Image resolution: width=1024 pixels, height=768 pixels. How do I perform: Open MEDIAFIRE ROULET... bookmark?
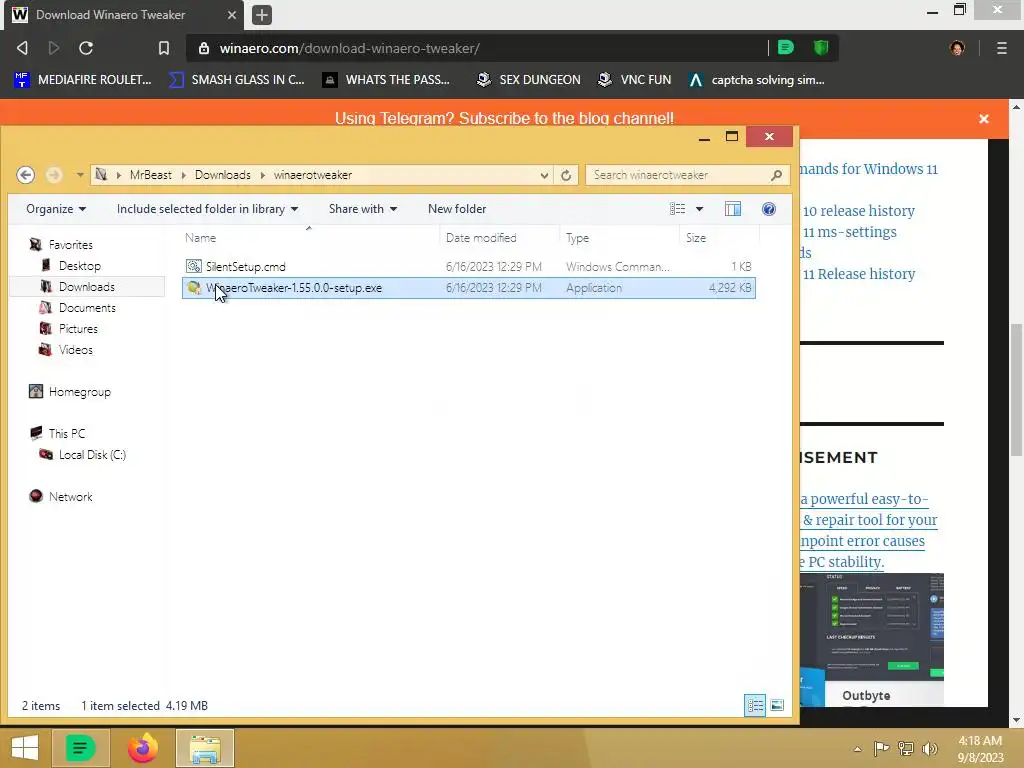pos(84,80)
